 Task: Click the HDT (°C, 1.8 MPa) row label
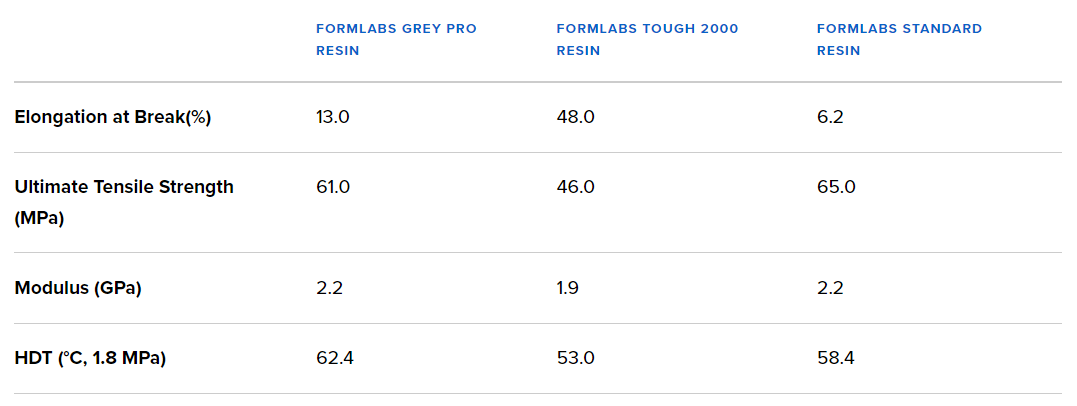(x=90, y=358)
